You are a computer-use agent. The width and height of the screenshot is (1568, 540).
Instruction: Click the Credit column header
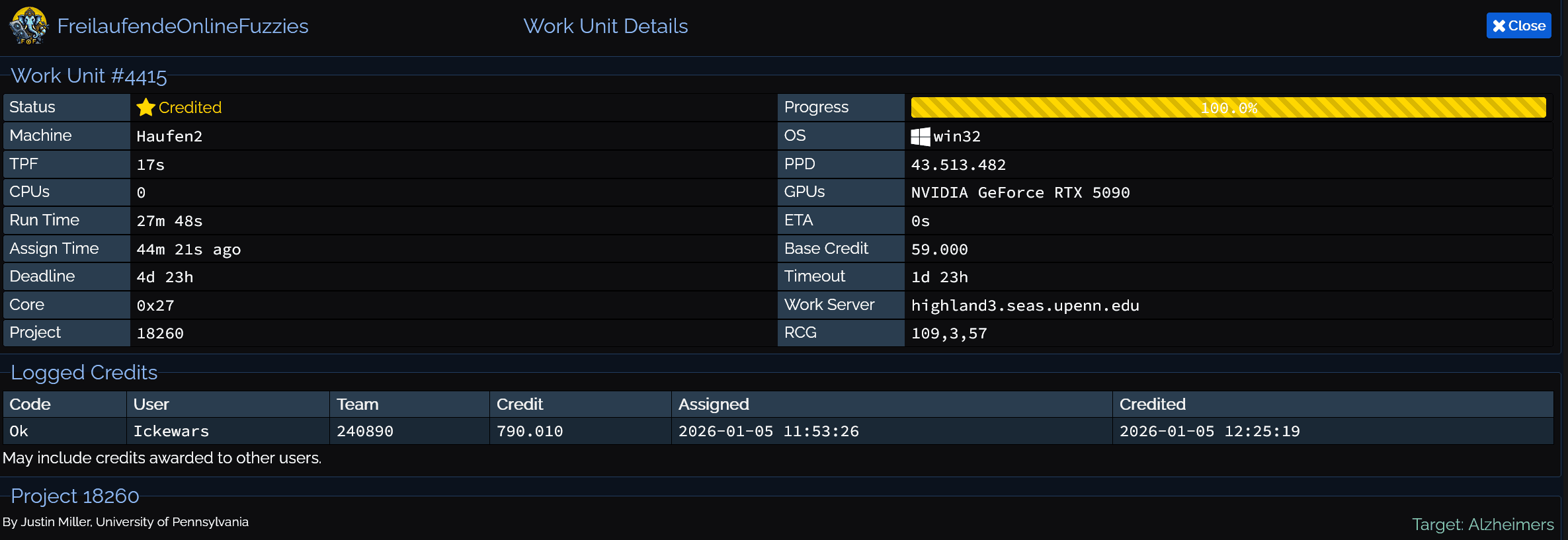(520, 404)
